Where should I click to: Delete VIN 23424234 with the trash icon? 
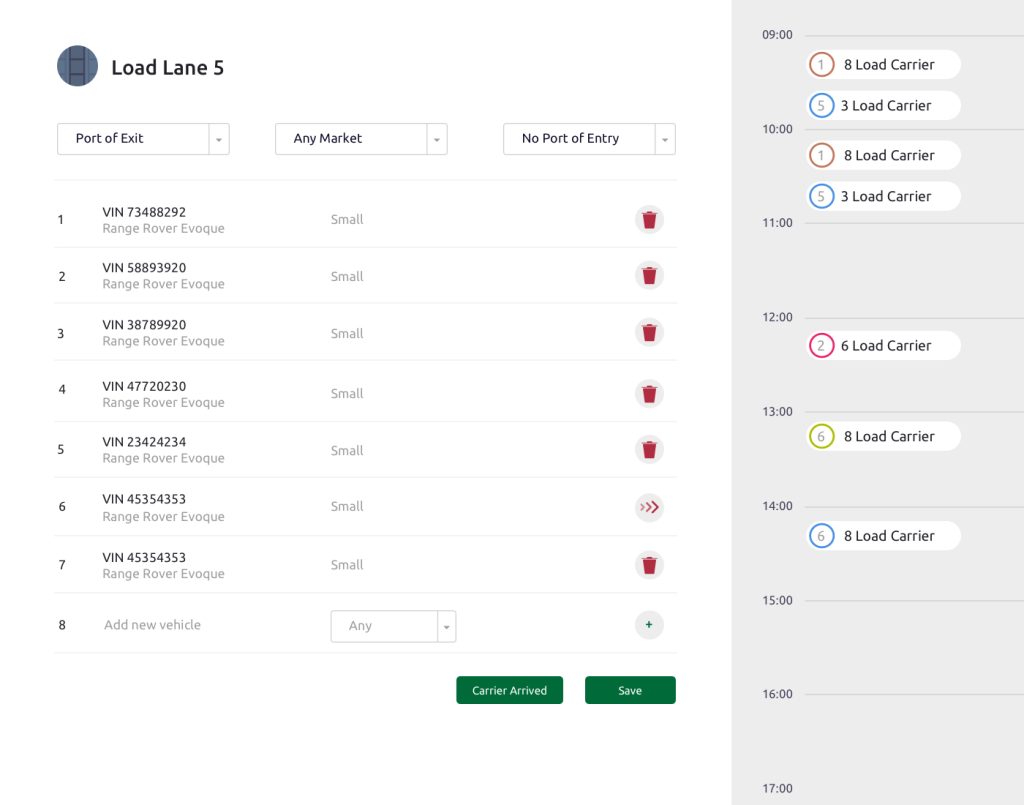pos(649,450)
